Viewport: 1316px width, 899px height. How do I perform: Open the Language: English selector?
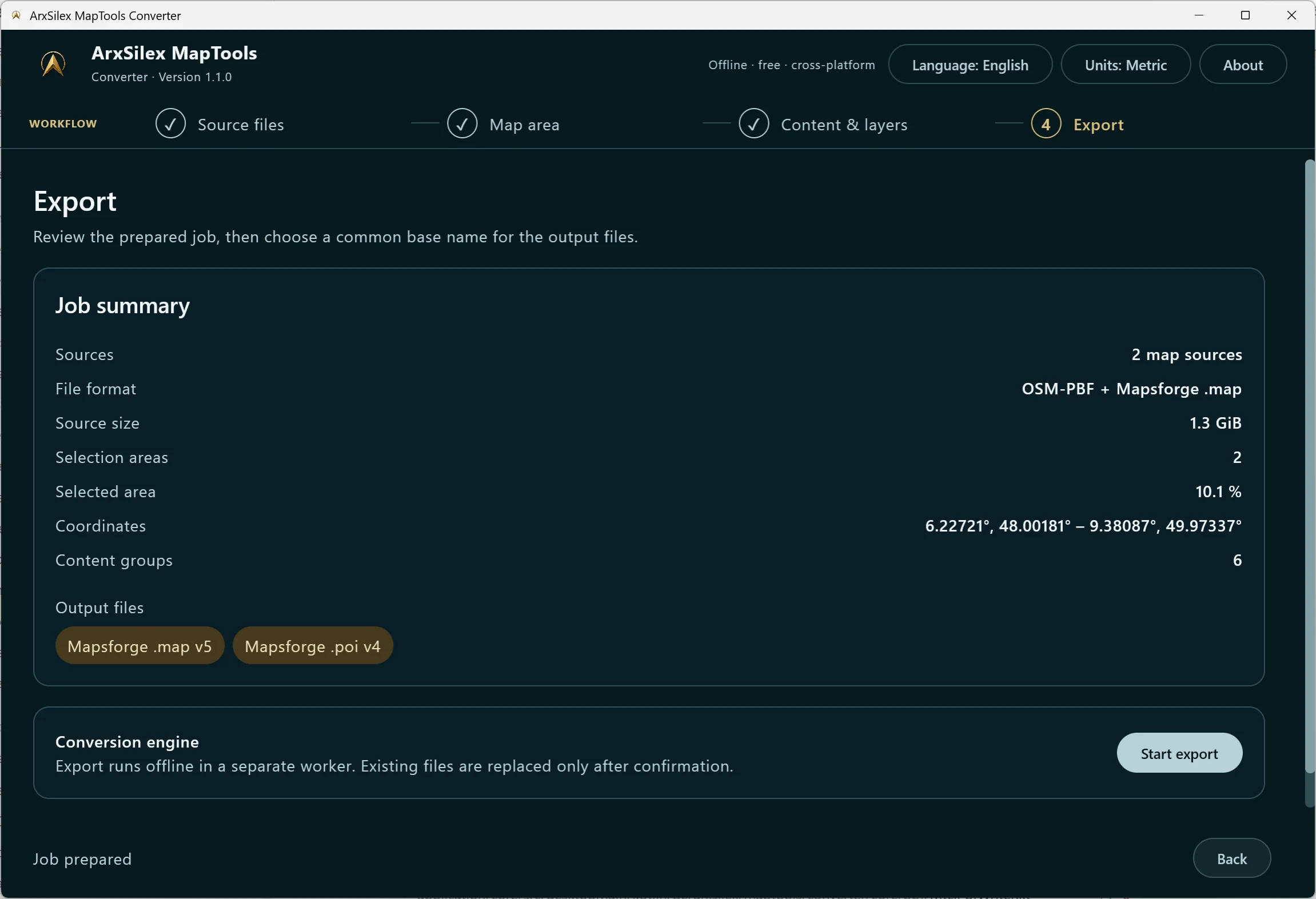tap(970, 65)
